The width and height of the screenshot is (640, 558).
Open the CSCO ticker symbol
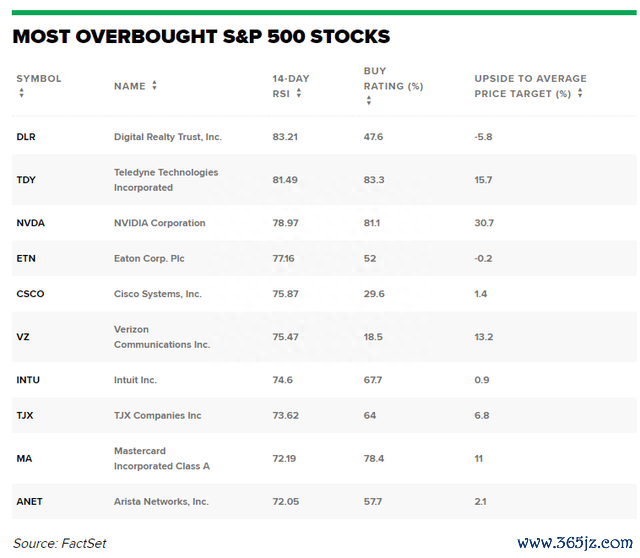[30, 294]
